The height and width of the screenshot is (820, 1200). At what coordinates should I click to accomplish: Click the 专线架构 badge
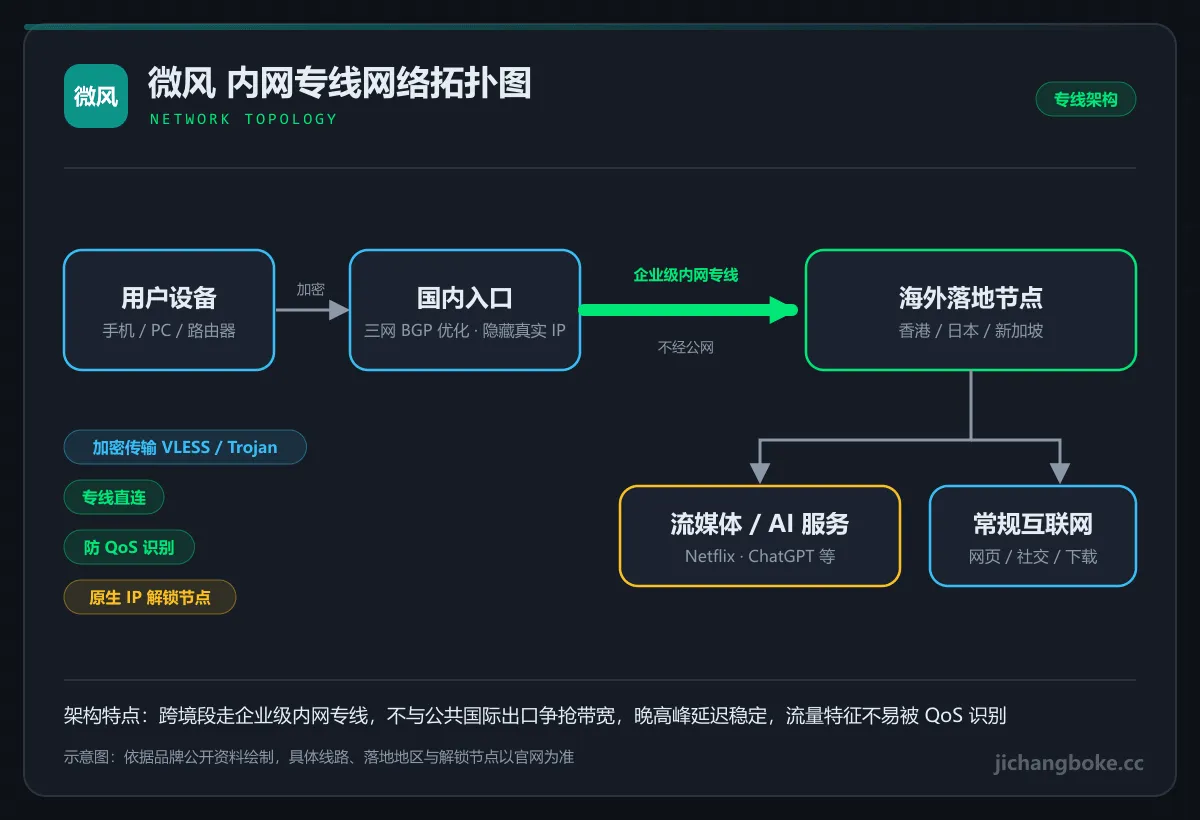[x=1086, y=99]
